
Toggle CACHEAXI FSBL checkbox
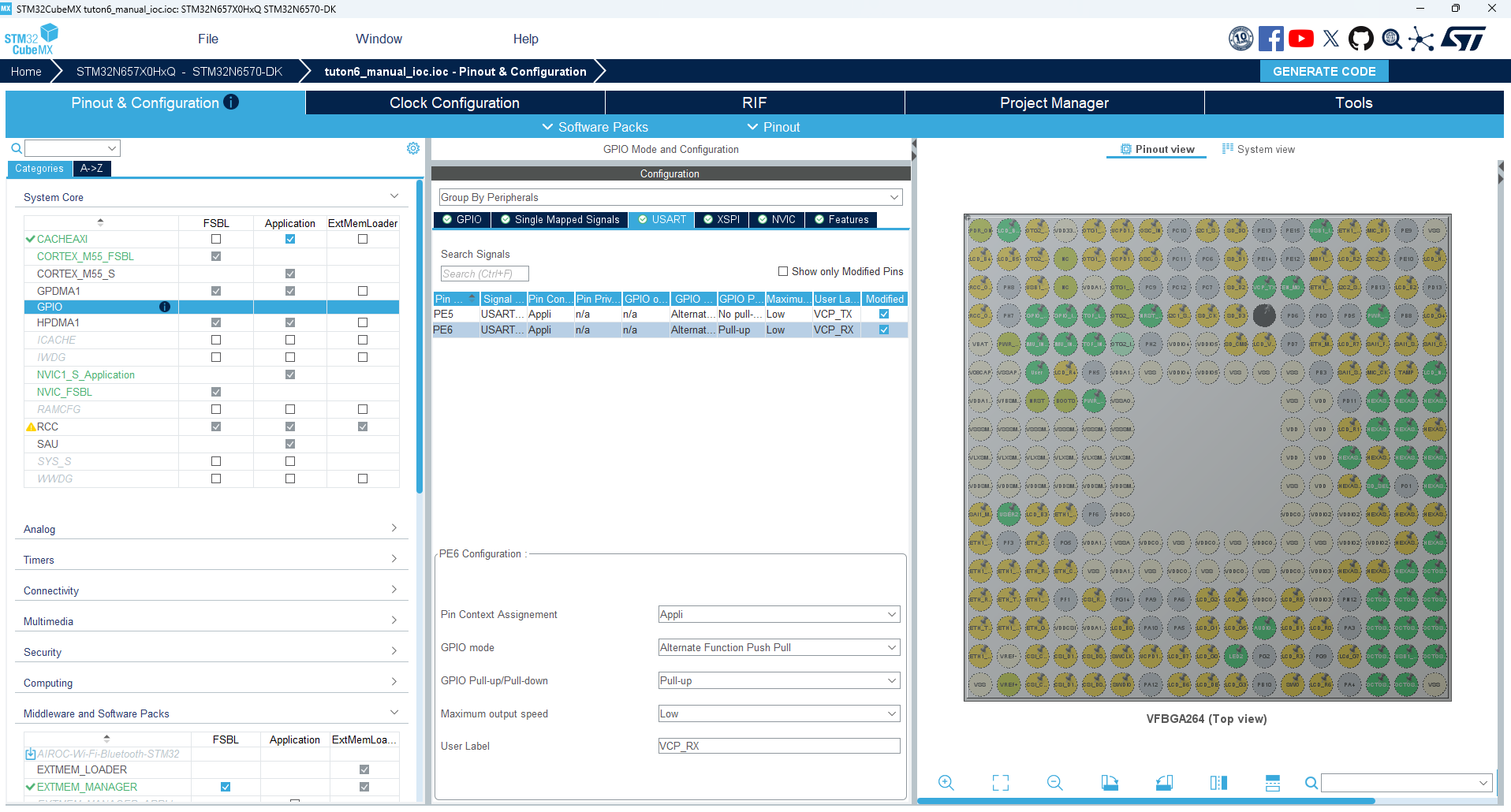pos(216,239)
